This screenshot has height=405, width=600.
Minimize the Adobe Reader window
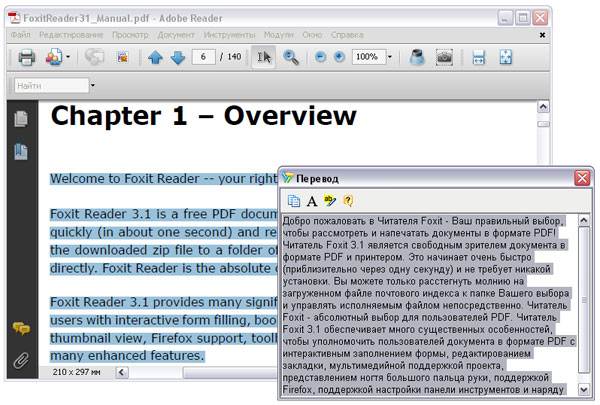point(505,18)
